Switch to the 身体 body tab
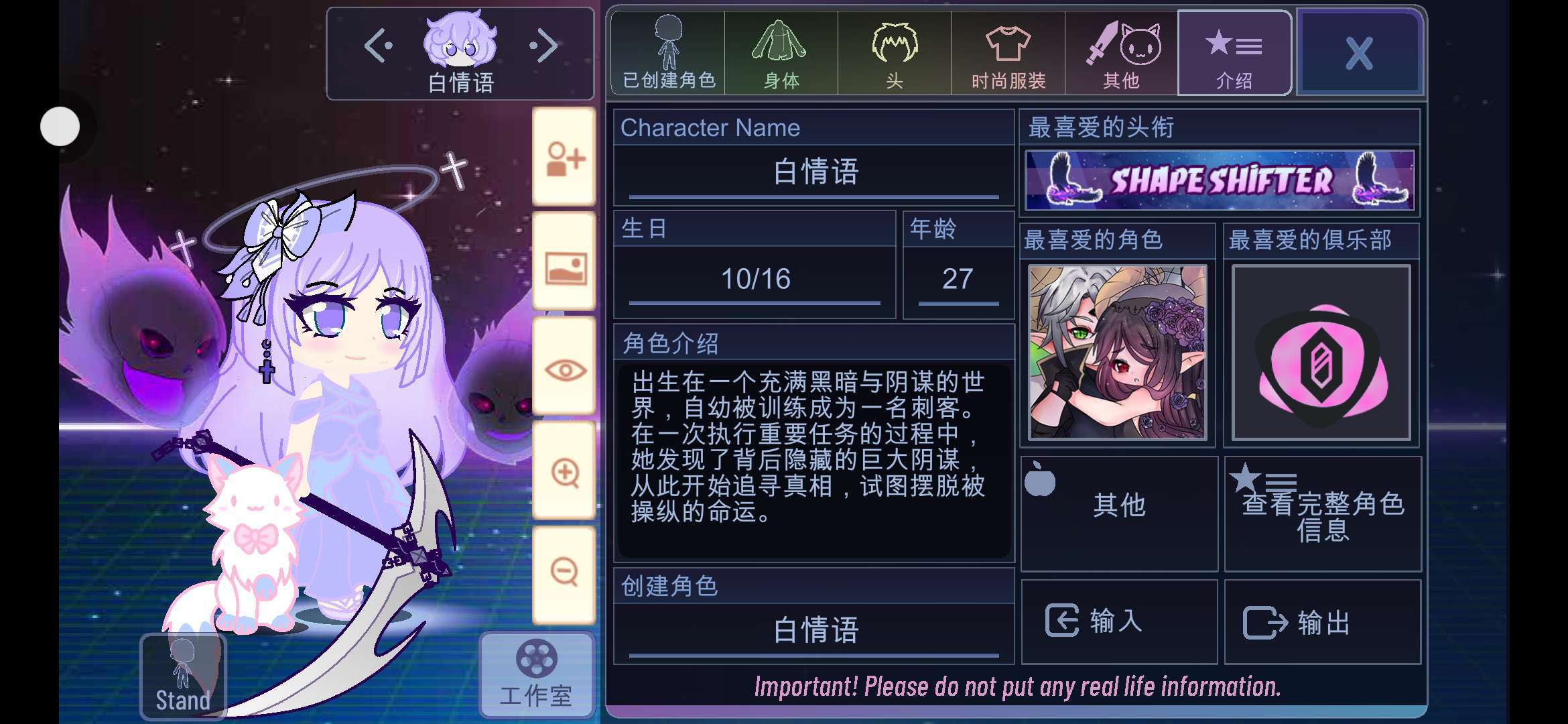The height and width of the screenshot is (724, 1568). pyautogui.click(x=781, y=53)
